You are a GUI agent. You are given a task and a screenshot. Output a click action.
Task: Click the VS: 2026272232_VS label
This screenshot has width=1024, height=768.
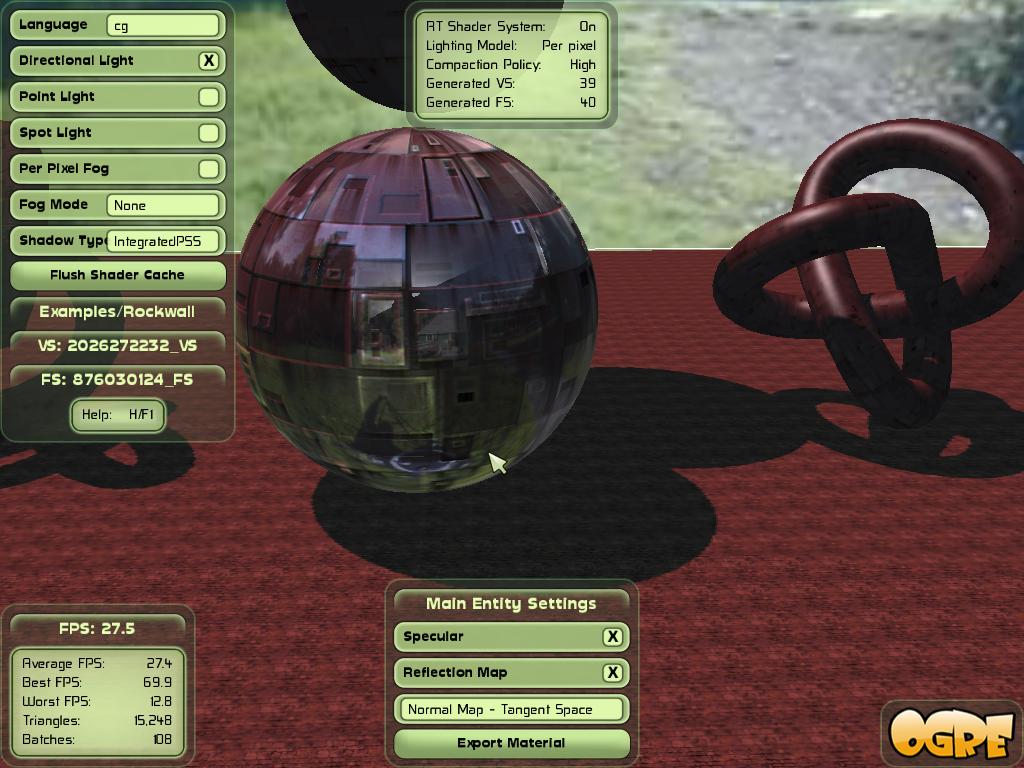pos(118,345)
